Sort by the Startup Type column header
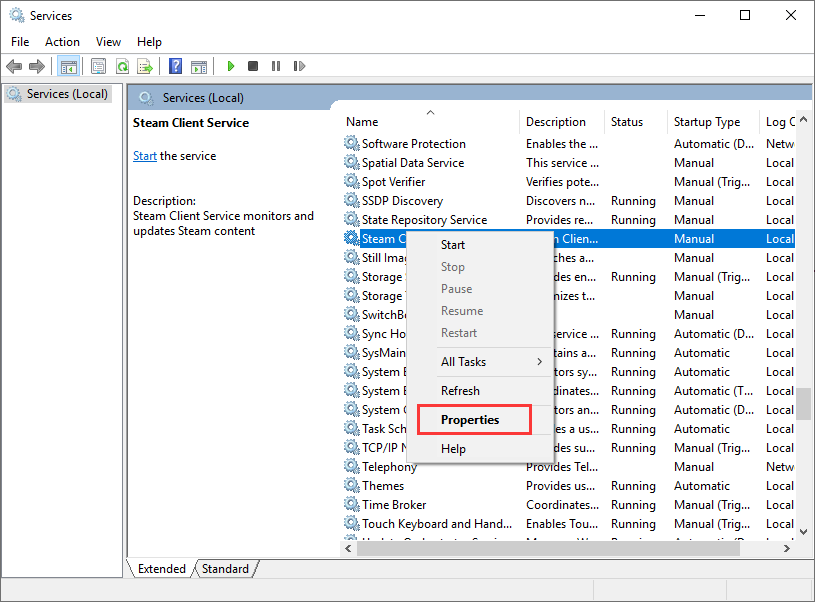Image resolution: width=815 pixels, height=602 pixels. pos(713,122)
